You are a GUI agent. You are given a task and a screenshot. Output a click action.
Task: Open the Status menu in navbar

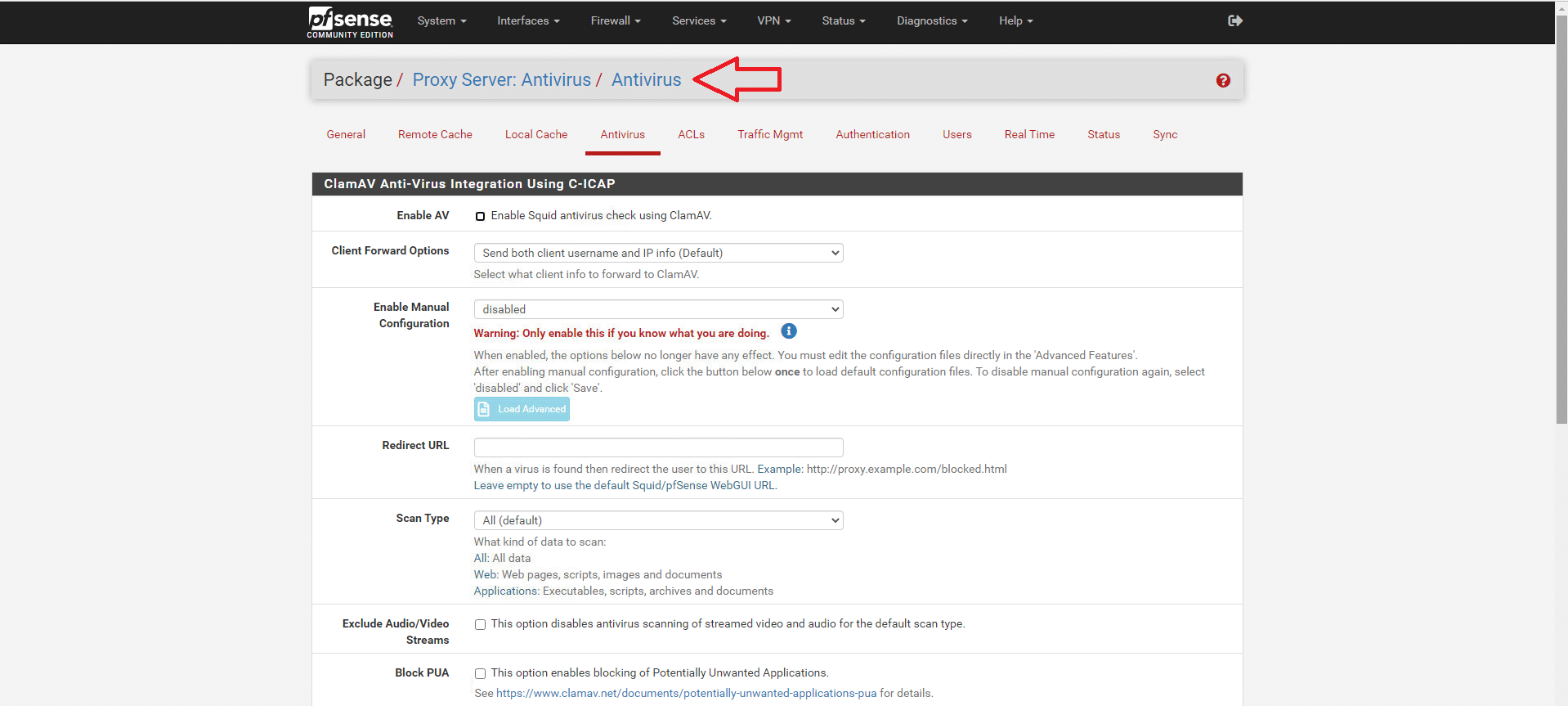tap(844, 20)
